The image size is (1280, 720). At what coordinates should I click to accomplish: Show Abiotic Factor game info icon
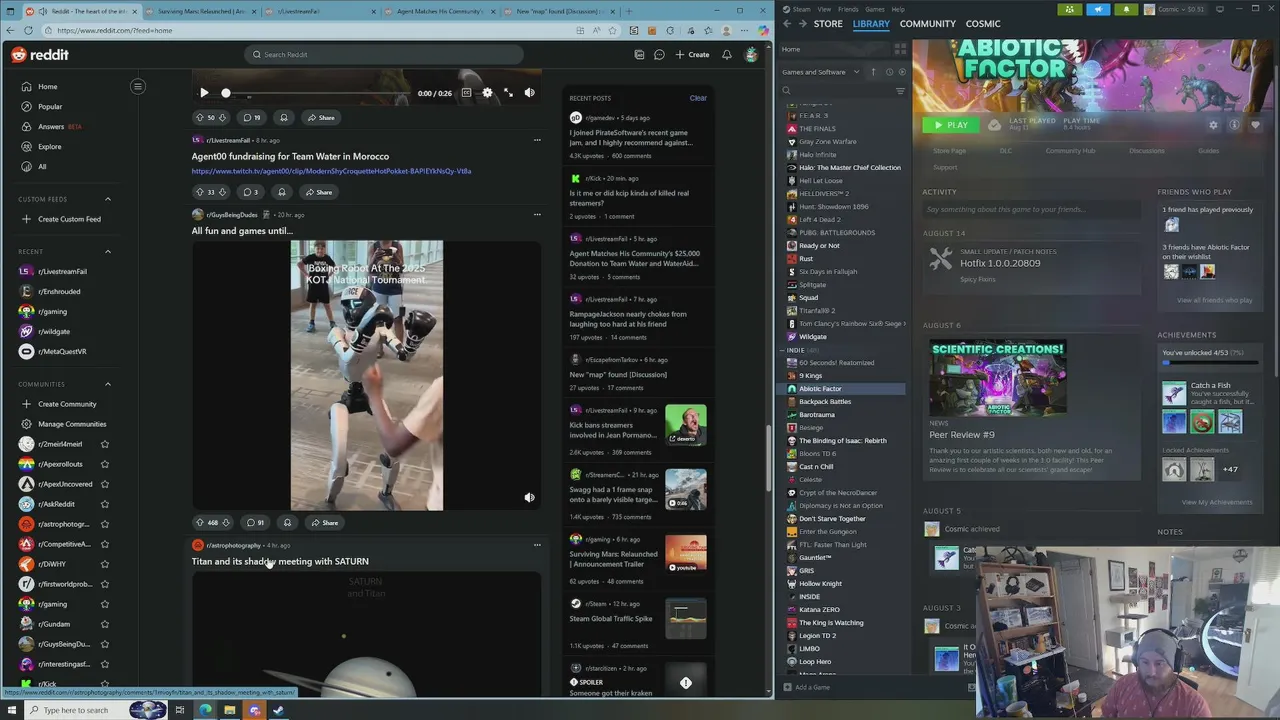(x=1234, y=125)
